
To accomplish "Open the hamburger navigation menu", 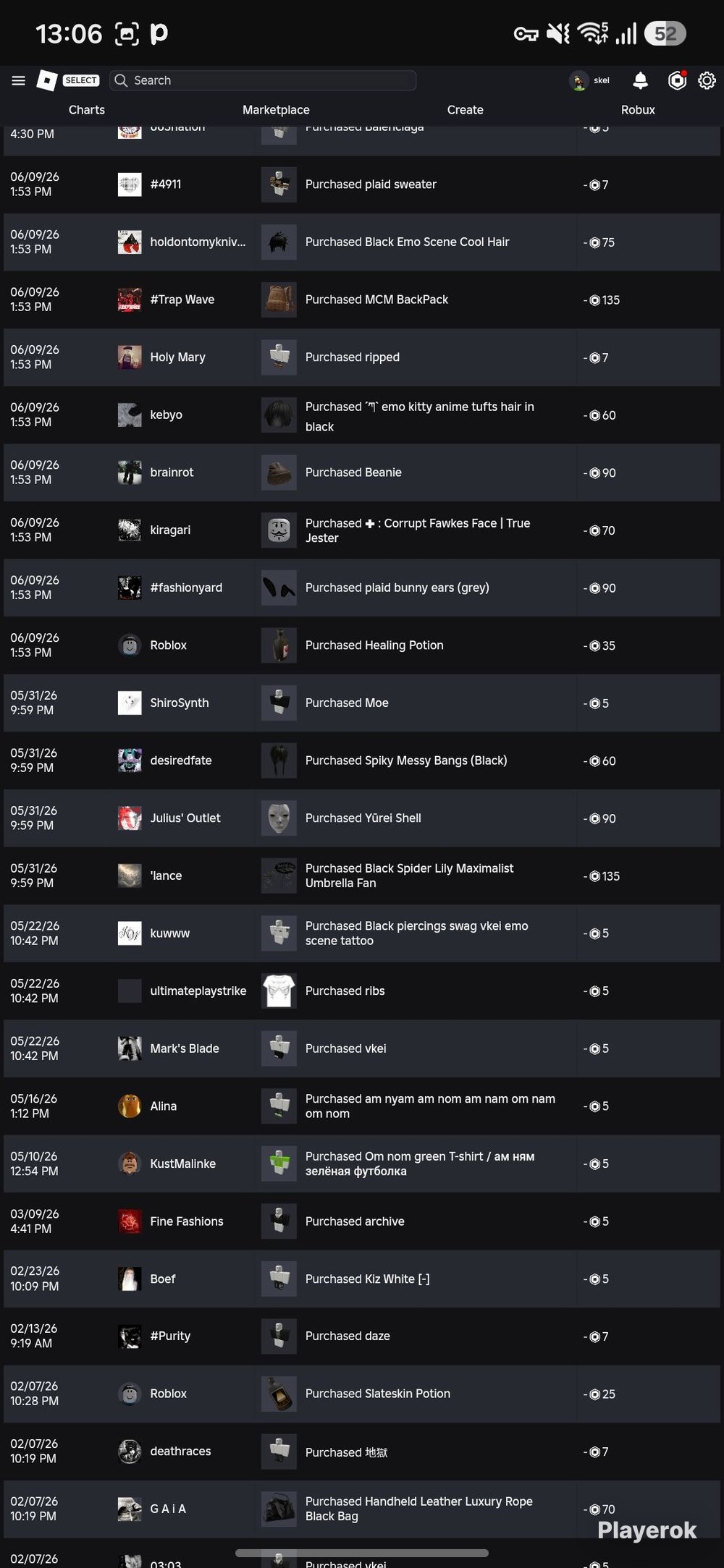I will tap(19, 80).
